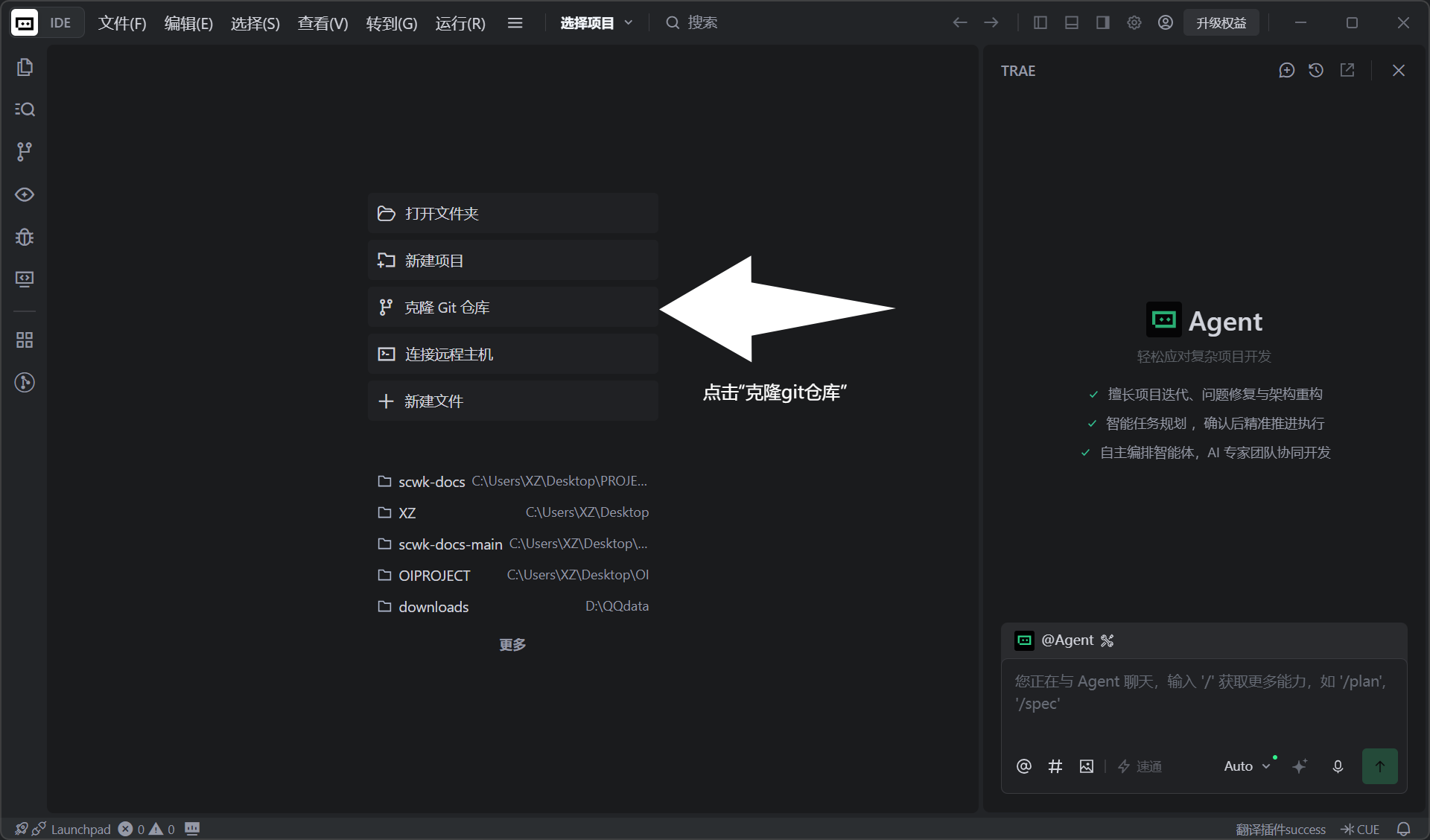Click the sparkle prompt enhance icon
The image size is (1430, 840).
[x=1300, y=766]
